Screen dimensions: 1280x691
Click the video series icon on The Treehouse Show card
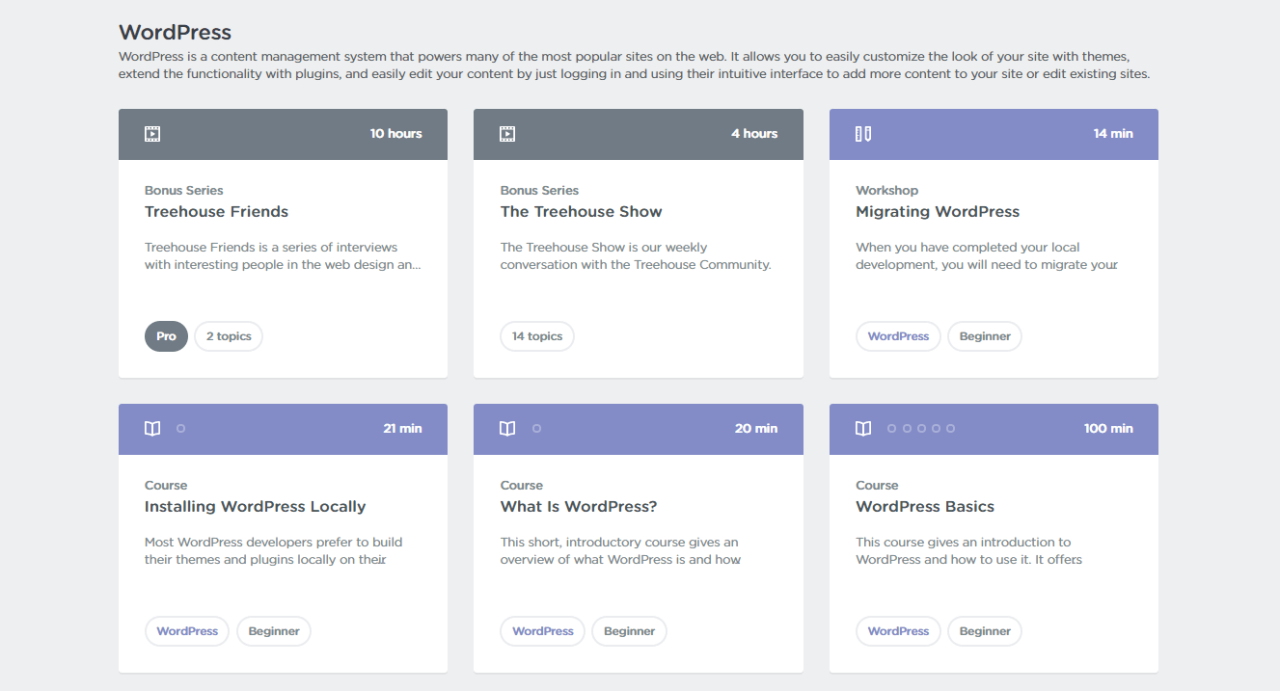click(x=507, y=133)
